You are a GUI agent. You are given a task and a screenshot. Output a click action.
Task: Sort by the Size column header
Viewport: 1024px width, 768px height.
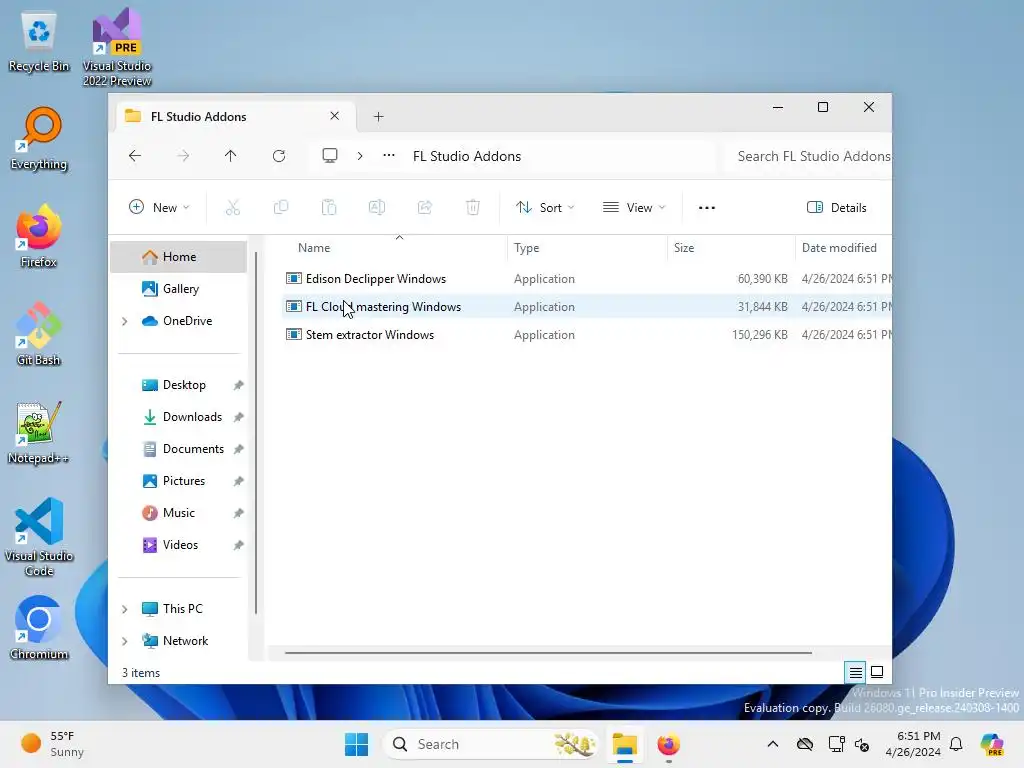(x=731, y=248)
